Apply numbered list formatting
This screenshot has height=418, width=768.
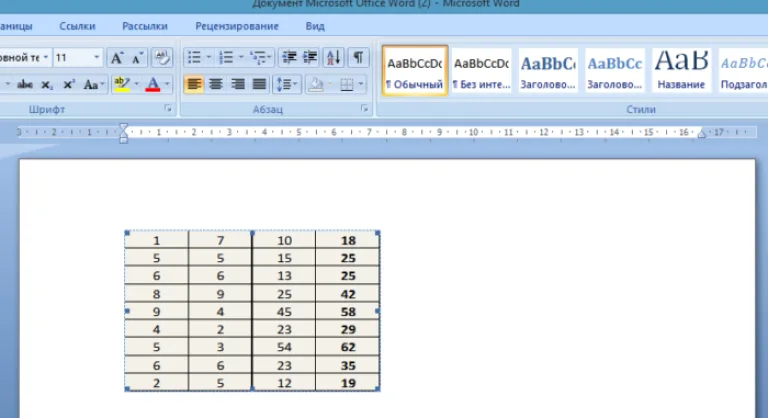pos(226,58)
